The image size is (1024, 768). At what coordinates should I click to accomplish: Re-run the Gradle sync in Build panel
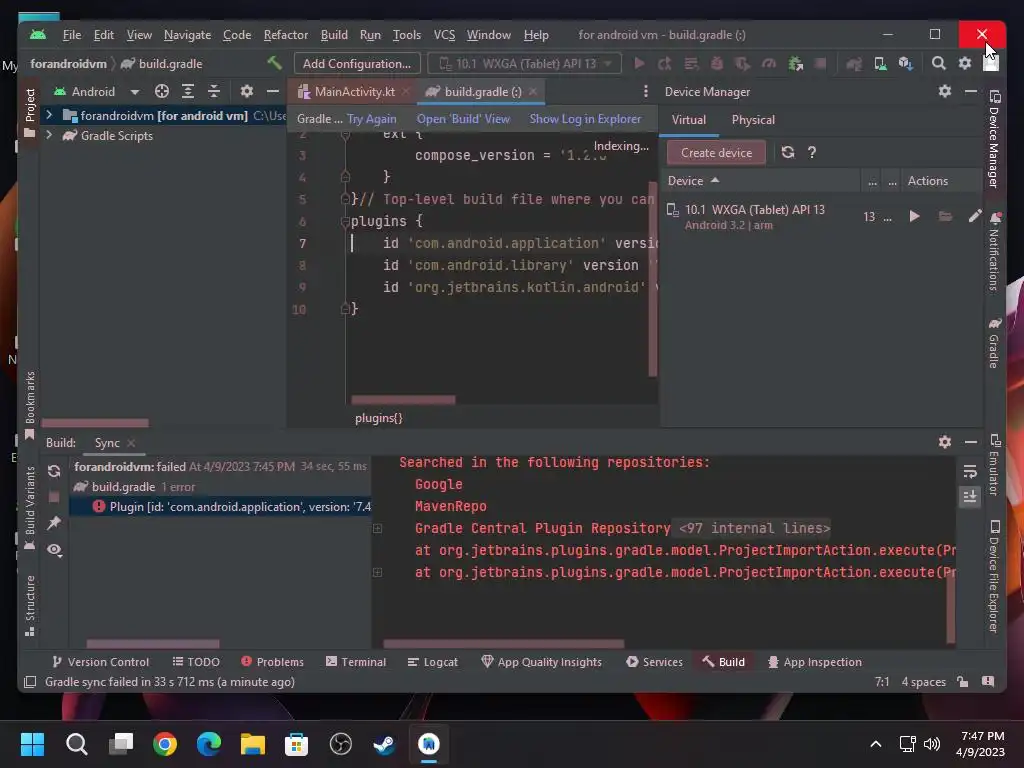(54, 471)
